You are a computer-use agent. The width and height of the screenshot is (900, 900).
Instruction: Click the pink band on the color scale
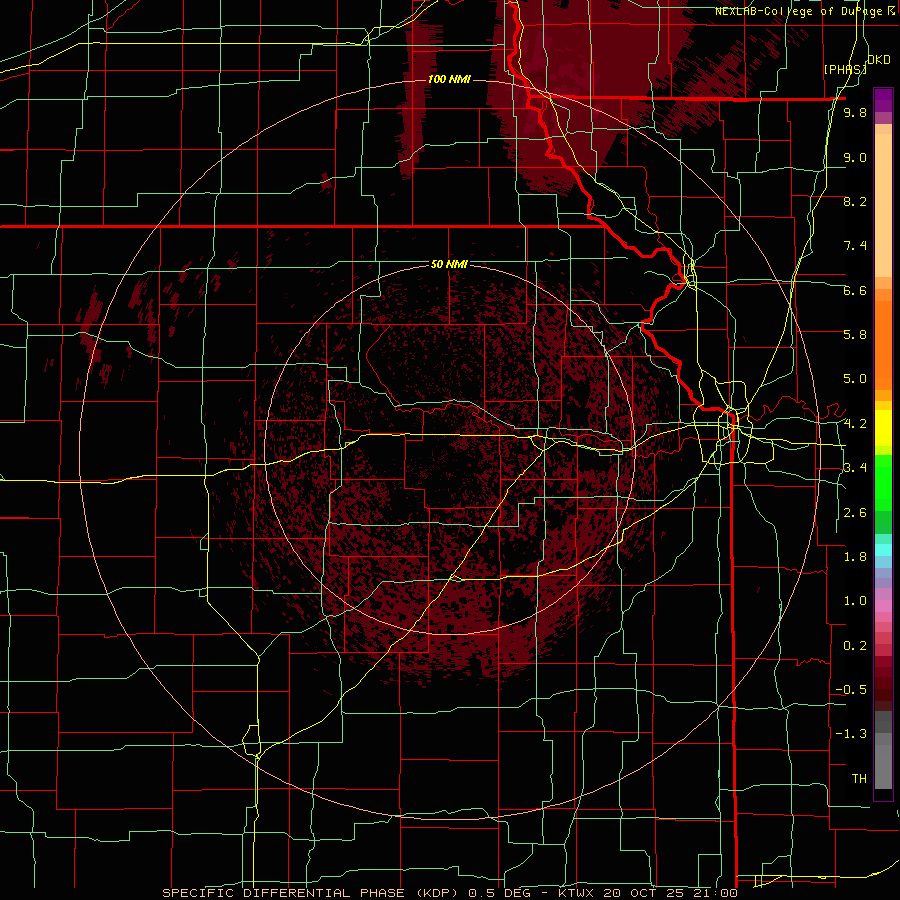[x=883, y=606]
